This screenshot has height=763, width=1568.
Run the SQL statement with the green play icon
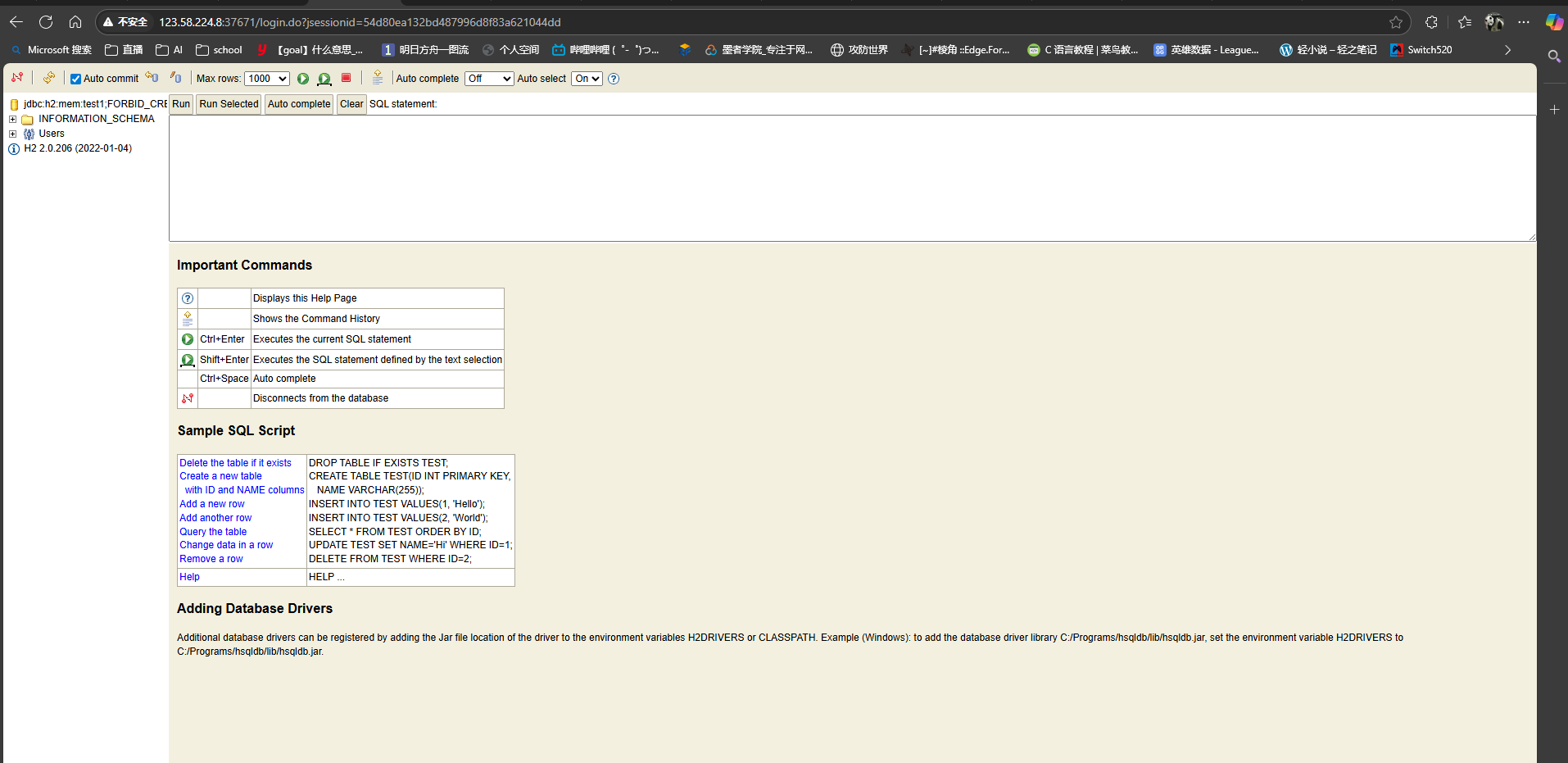click(x=302, y=78)
